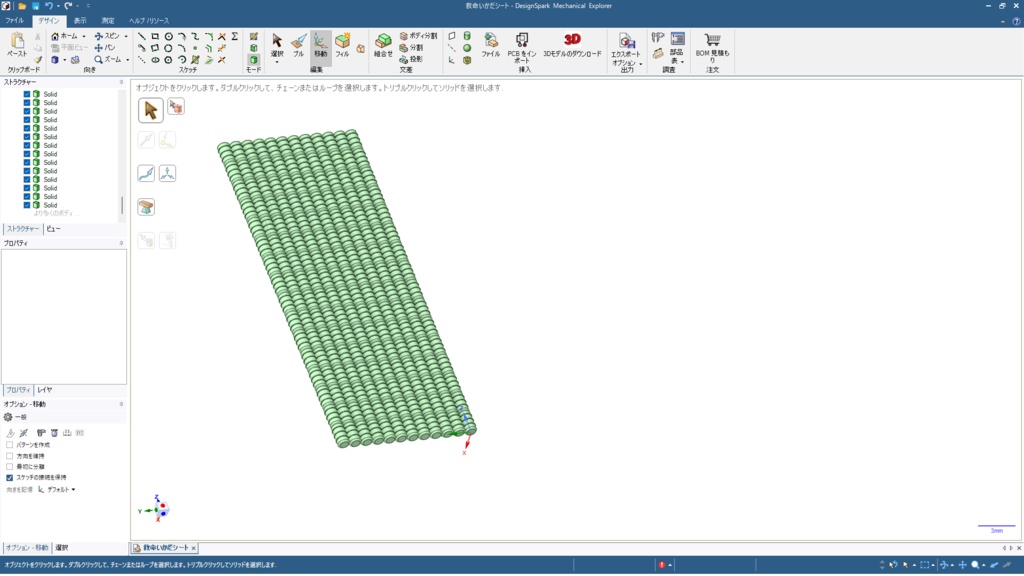Image resolution: width=1024 pixels, height=576 pixels.
Task: Click the equation Σ sketch icon
Action: click(234, 37)
